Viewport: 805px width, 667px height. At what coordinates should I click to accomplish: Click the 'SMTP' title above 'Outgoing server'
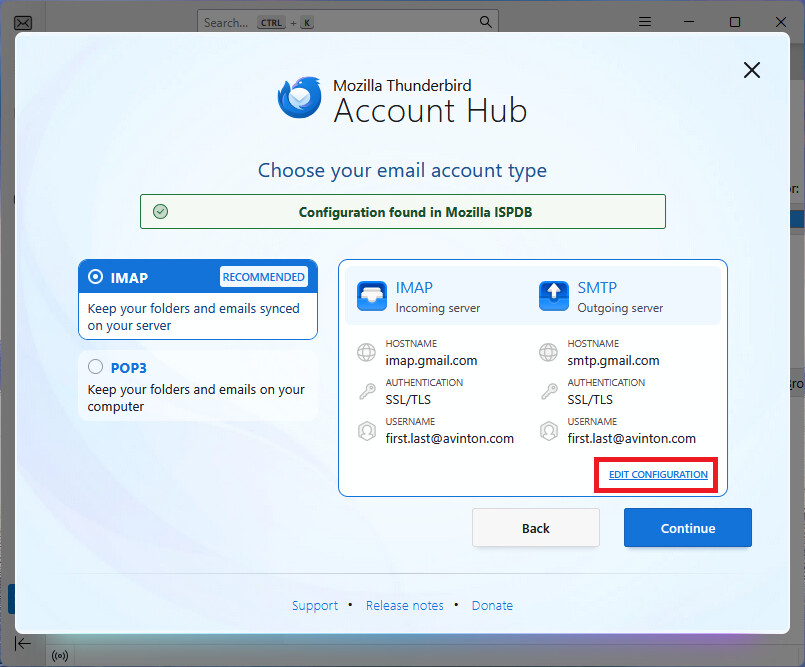tap(597, 288)
